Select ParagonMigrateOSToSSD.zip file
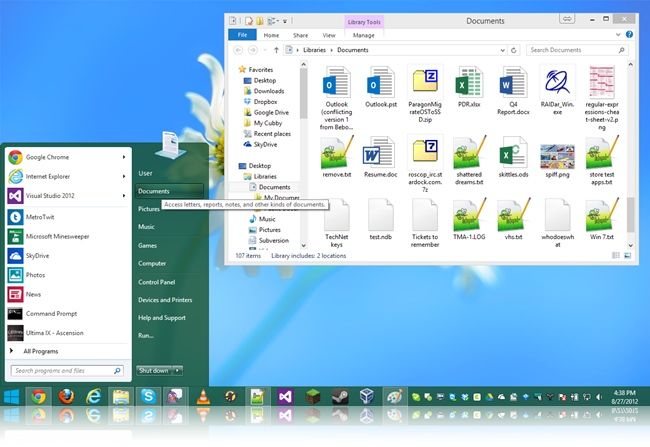 coord(425,94)
